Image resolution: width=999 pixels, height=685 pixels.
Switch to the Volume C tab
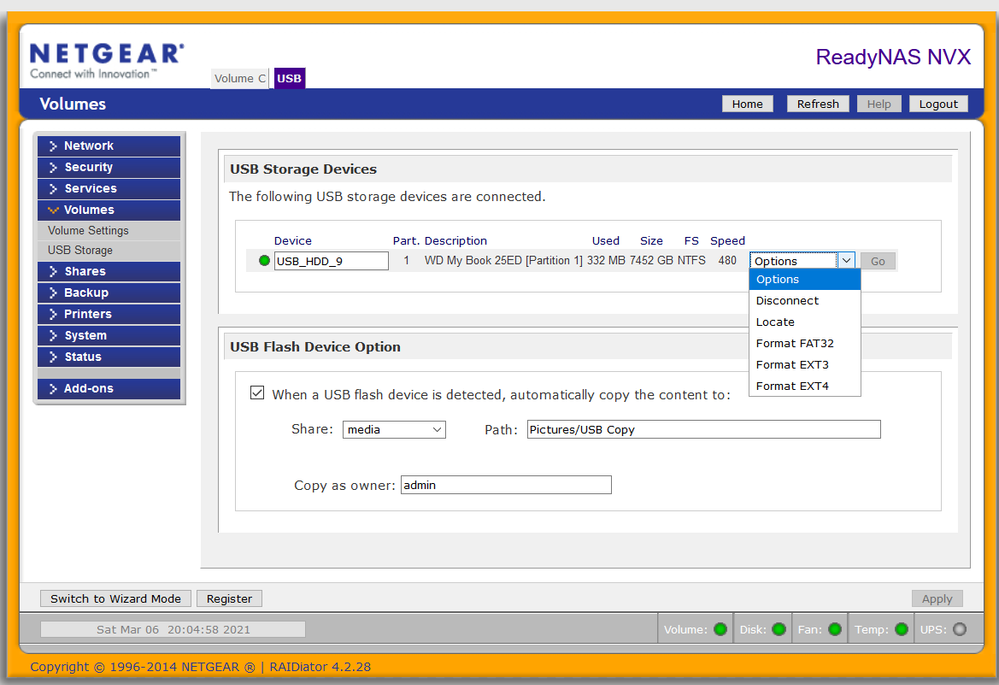(240, 79)
